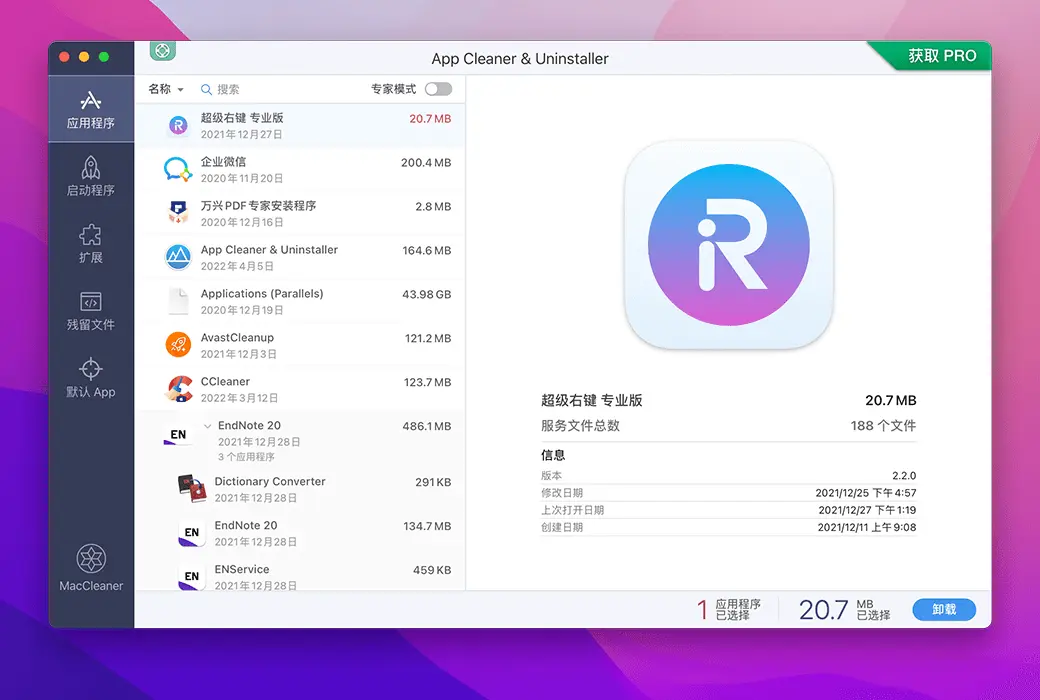The height and width of the screenshot is (700, 1040).
Task: Collapse the EndNote 20 group chevron
Action: (x=208, y=426)
